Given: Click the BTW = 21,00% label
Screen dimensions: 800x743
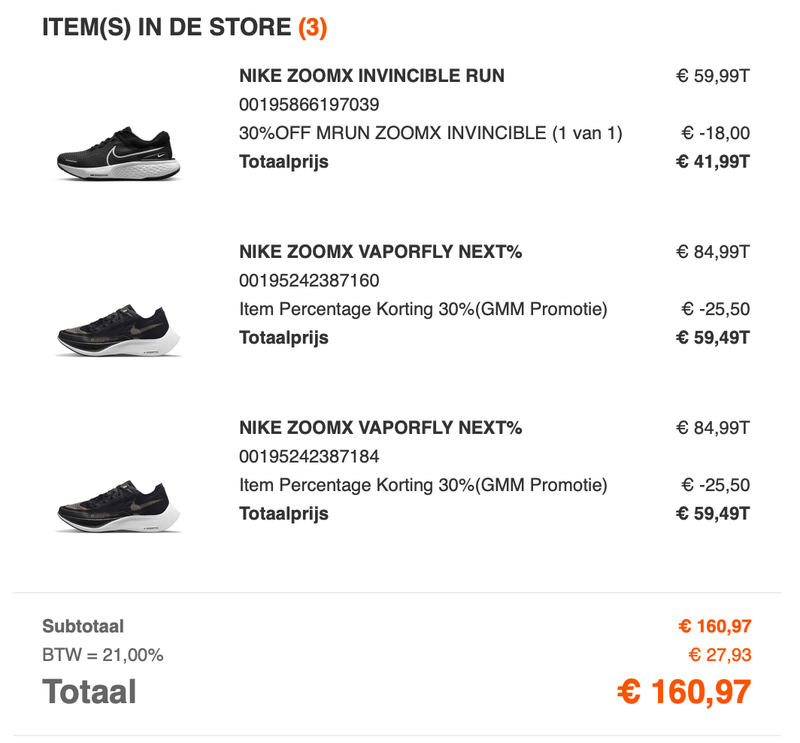Looking at the screenshot, I should coord(102,656).
